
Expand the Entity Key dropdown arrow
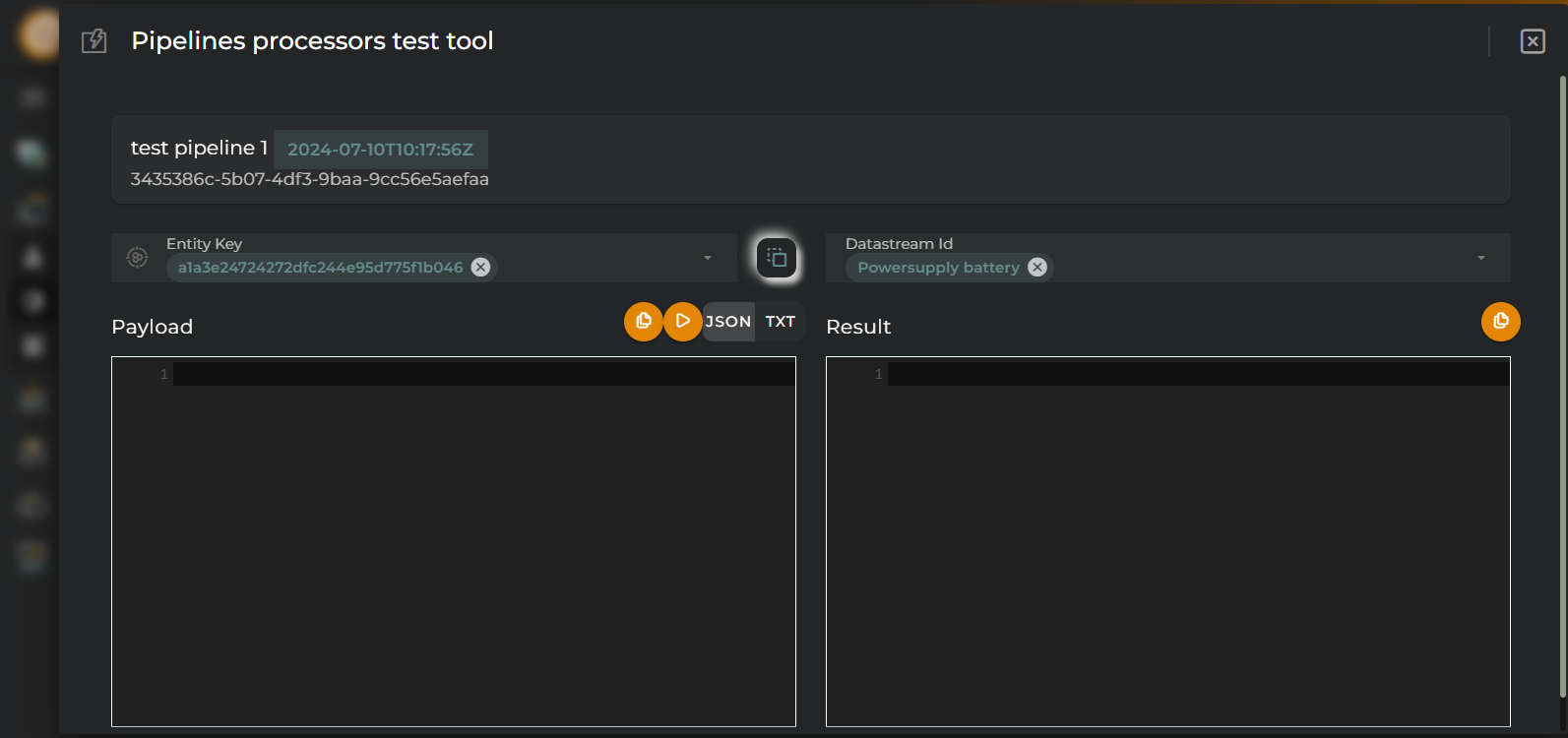708,258
